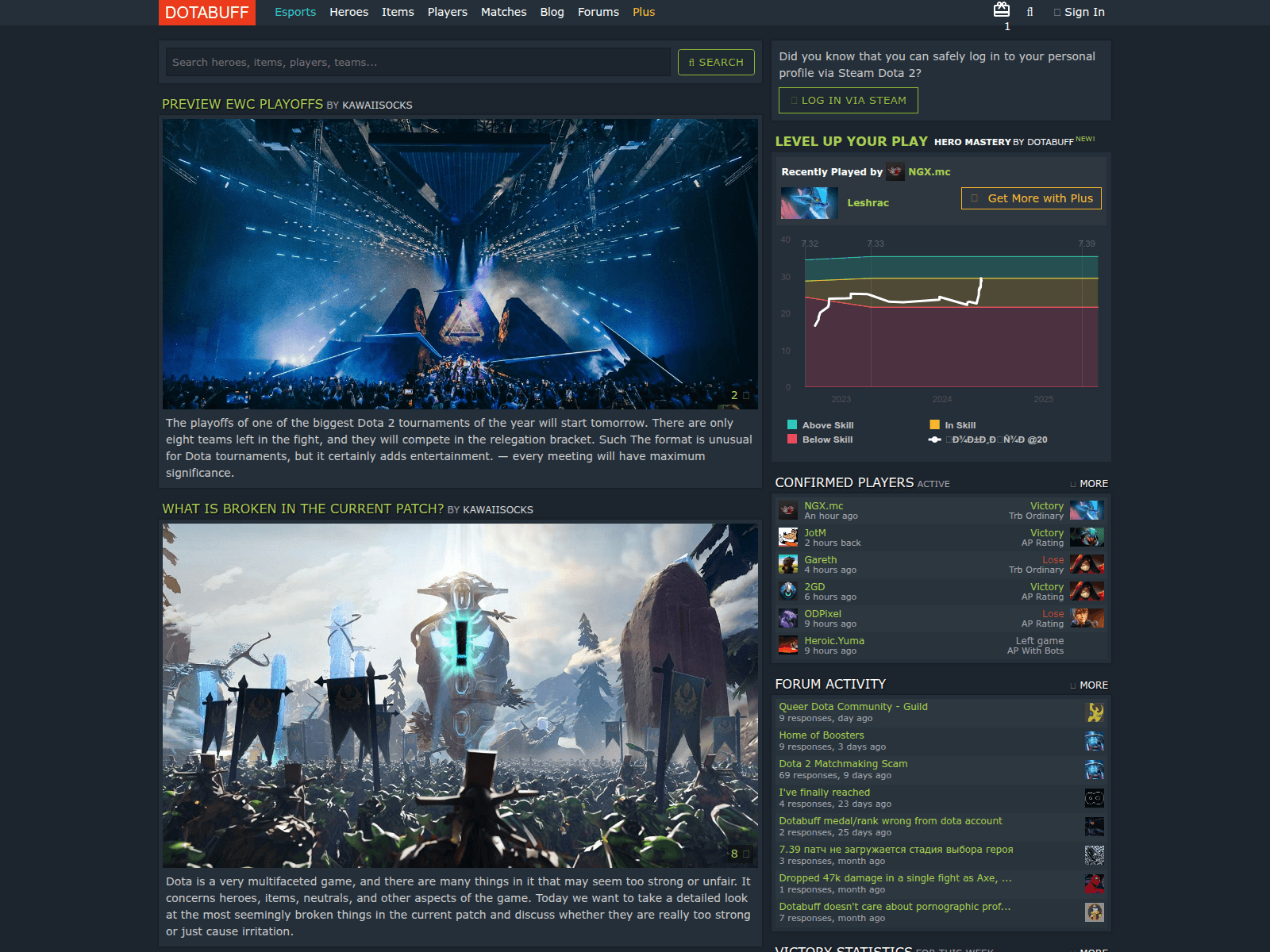Open ODPixel player avatar icon
The height and width of the screenshot is (952, 1270).
[788, 618]
